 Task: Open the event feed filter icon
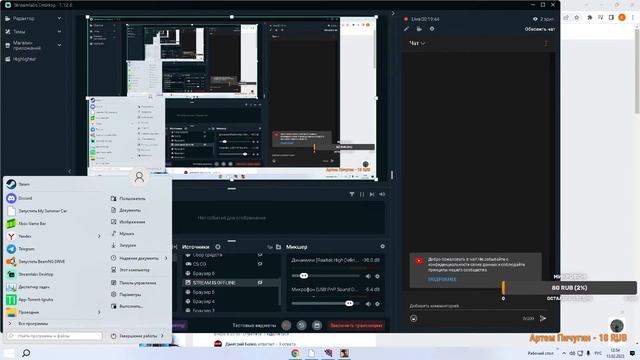click(x=352, y=195)
